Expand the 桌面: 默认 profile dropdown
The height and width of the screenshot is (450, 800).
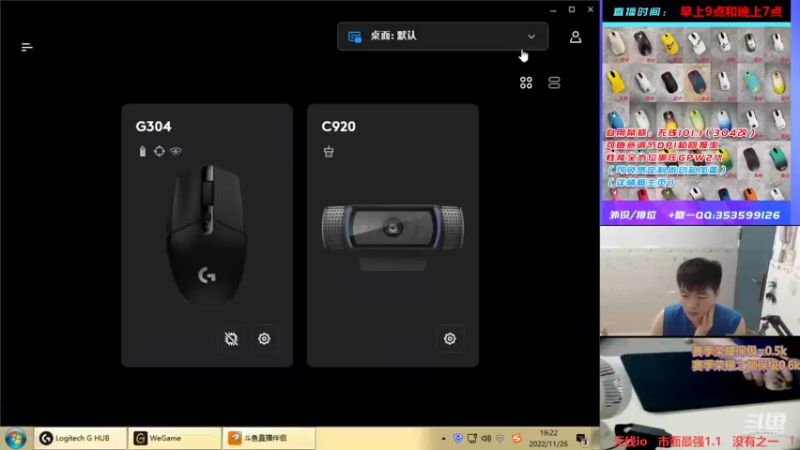tap(442, 36)
